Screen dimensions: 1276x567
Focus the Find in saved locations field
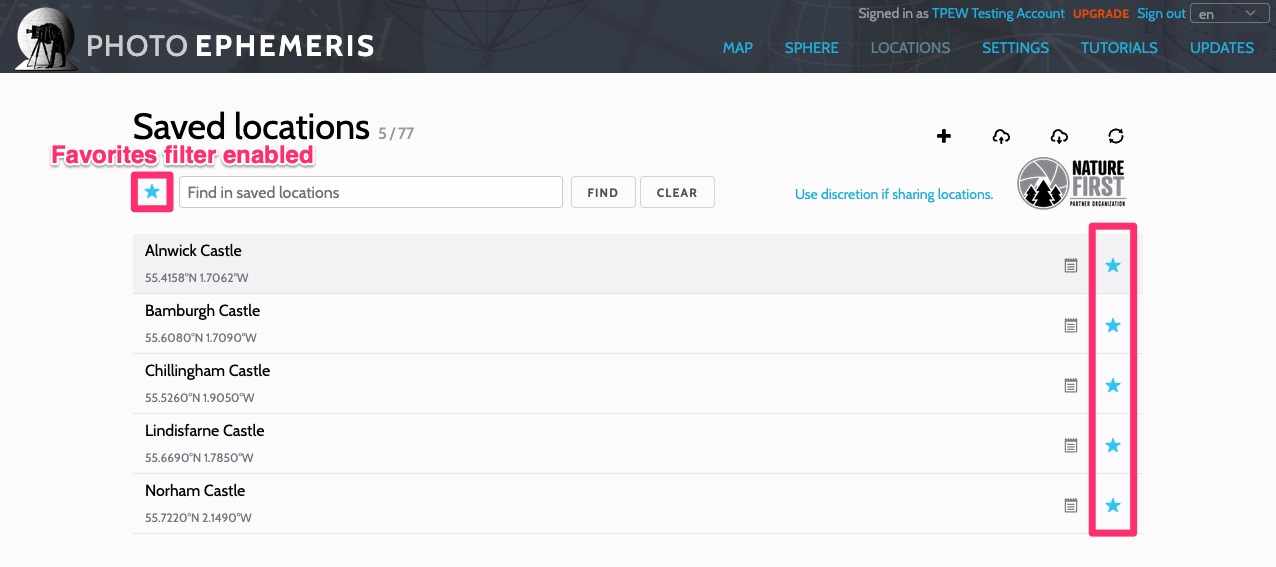(371, 192)
